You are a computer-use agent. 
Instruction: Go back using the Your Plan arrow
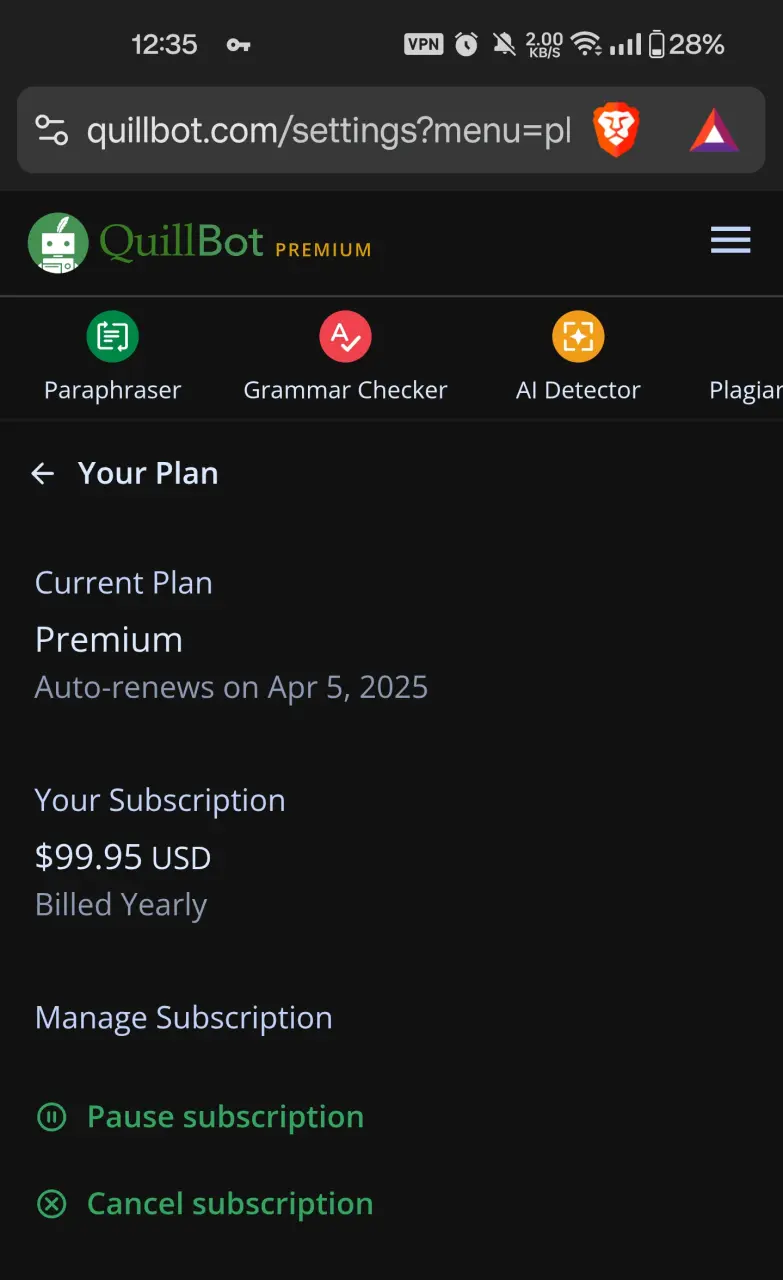[42, 474]
